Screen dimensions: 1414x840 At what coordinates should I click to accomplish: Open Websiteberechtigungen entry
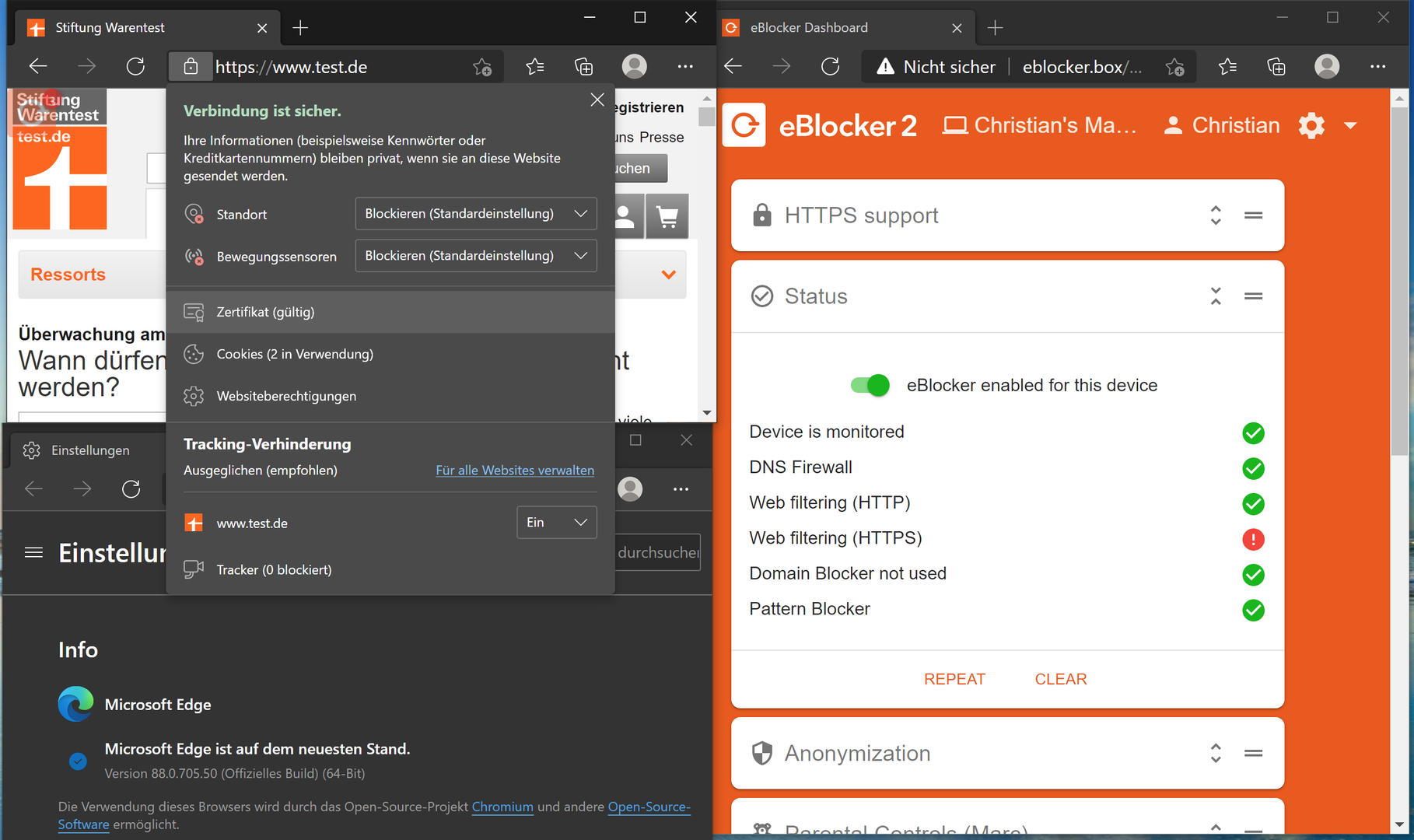390,396
